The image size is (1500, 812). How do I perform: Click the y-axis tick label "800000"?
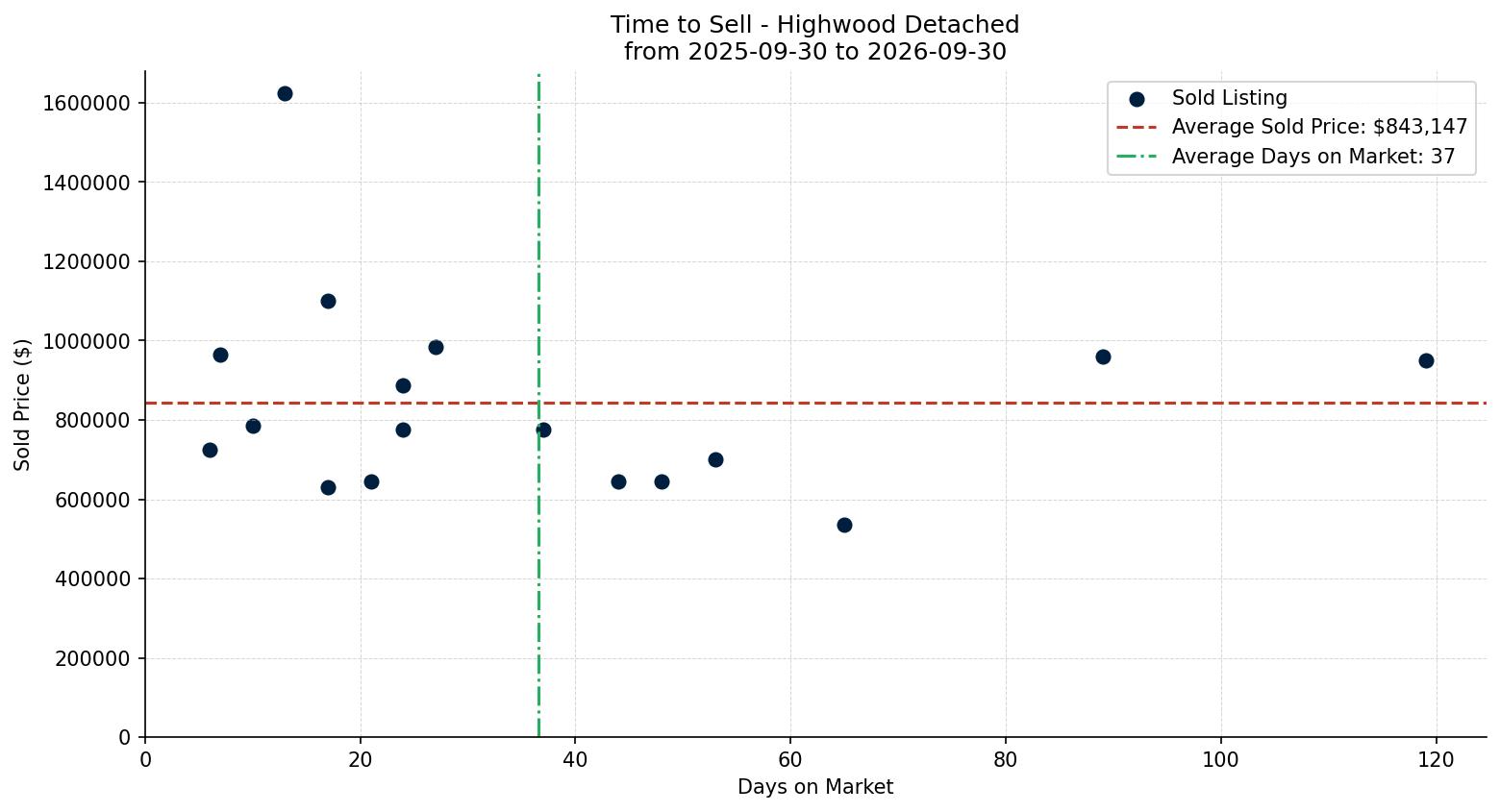tap(93, 421)
